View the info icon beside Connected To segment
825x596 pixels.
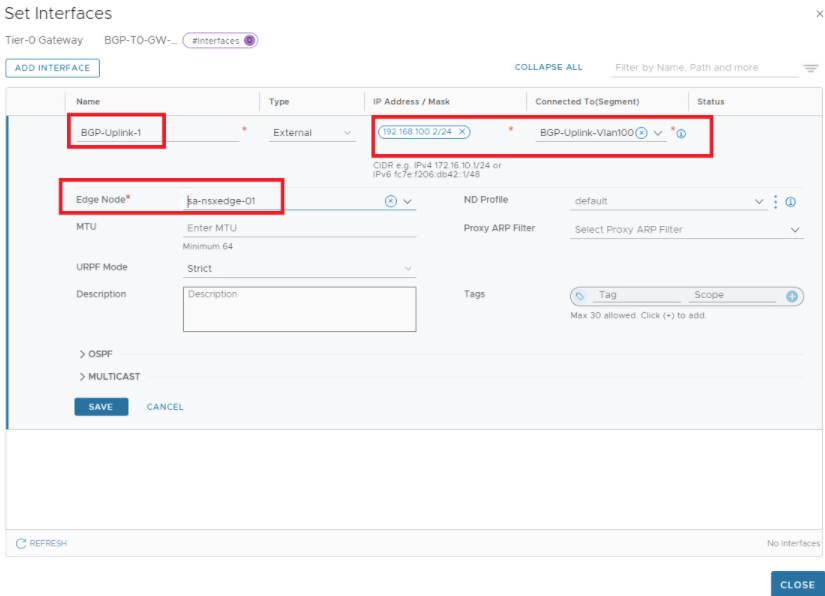[682, 133]
